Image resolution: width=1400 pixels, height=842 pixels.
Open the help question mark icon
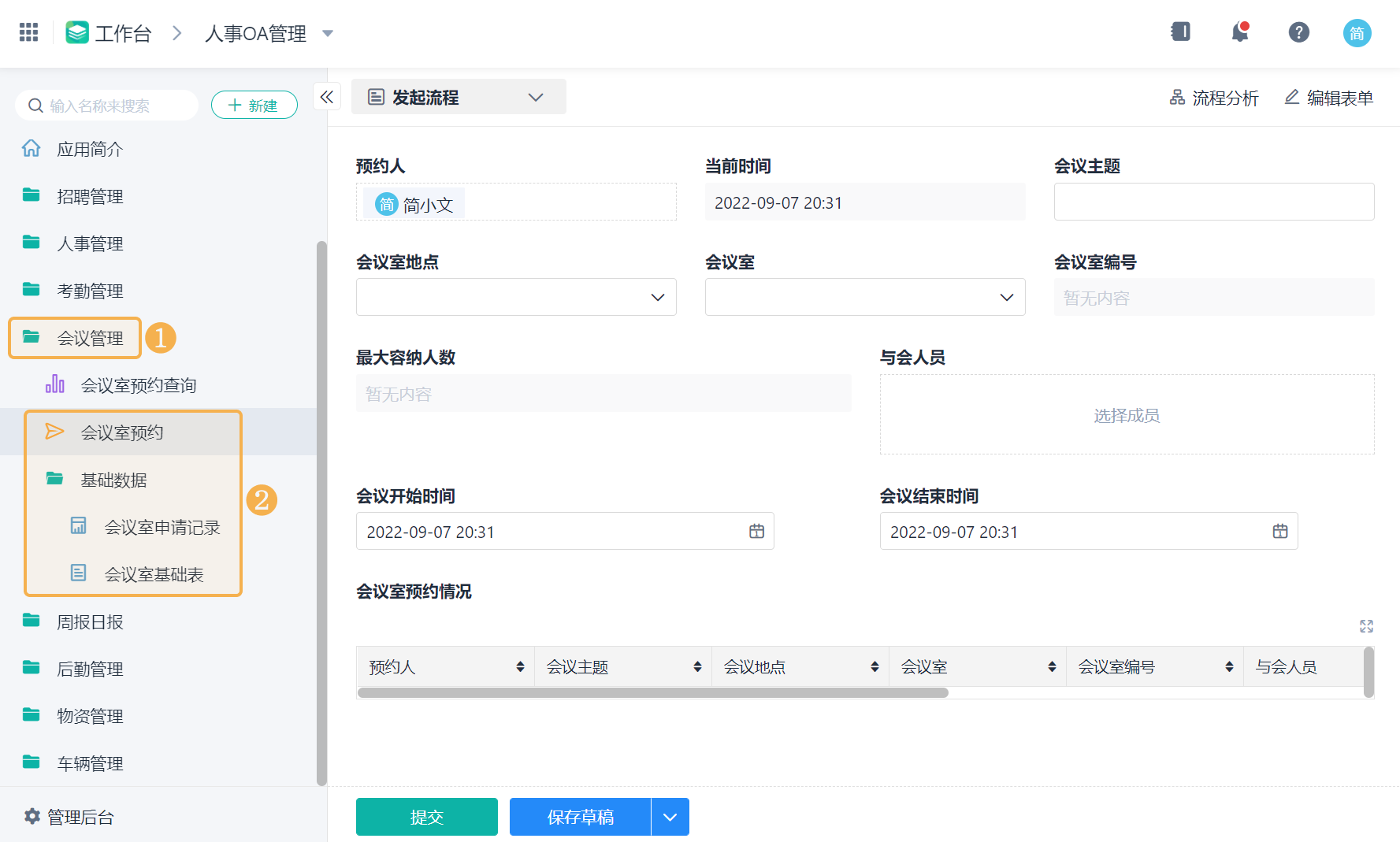pyautogui.click(x=1298, y=32)
